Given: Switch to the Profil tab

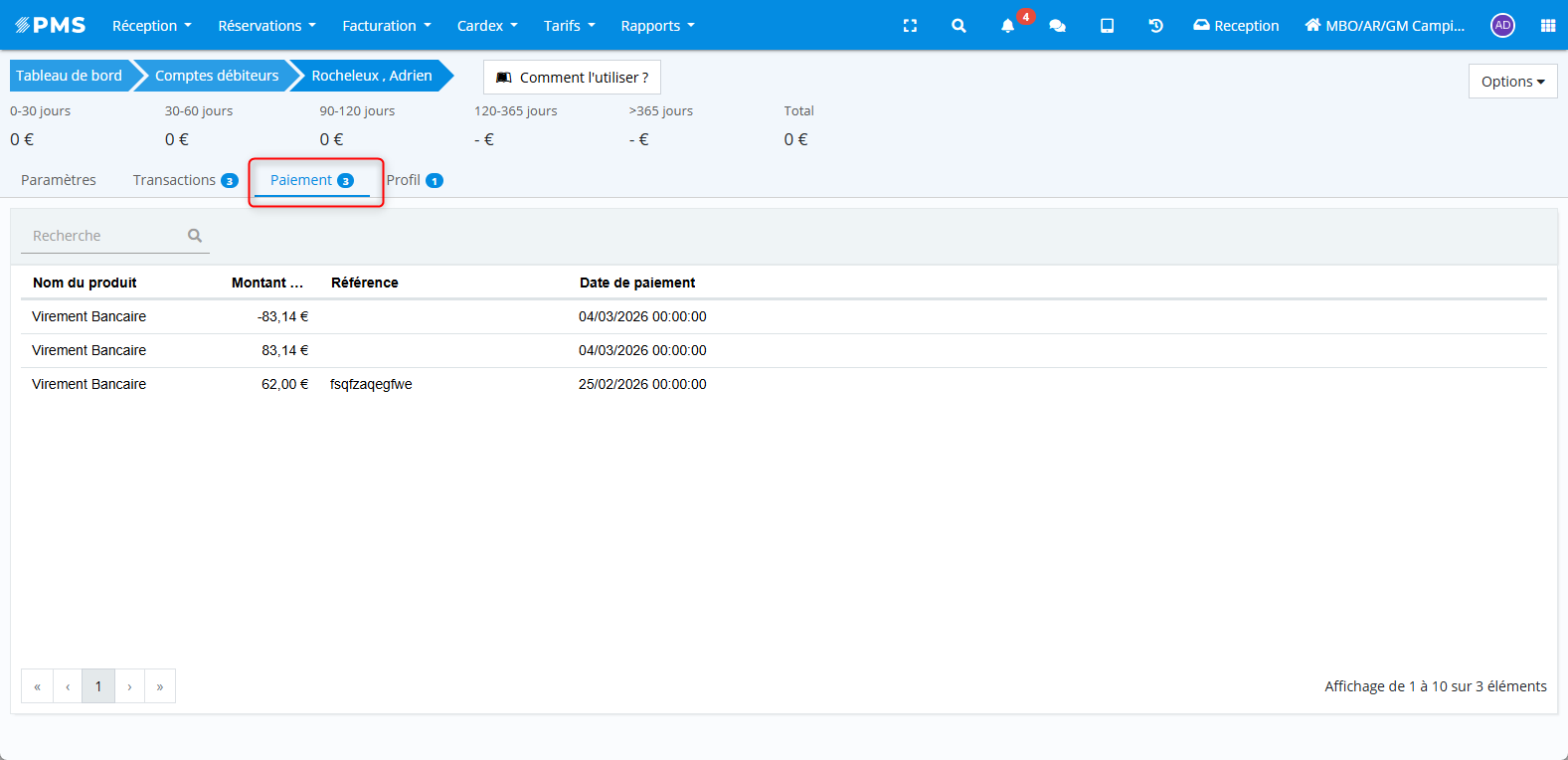Looking at the screenshot, I should coord(414,180).
